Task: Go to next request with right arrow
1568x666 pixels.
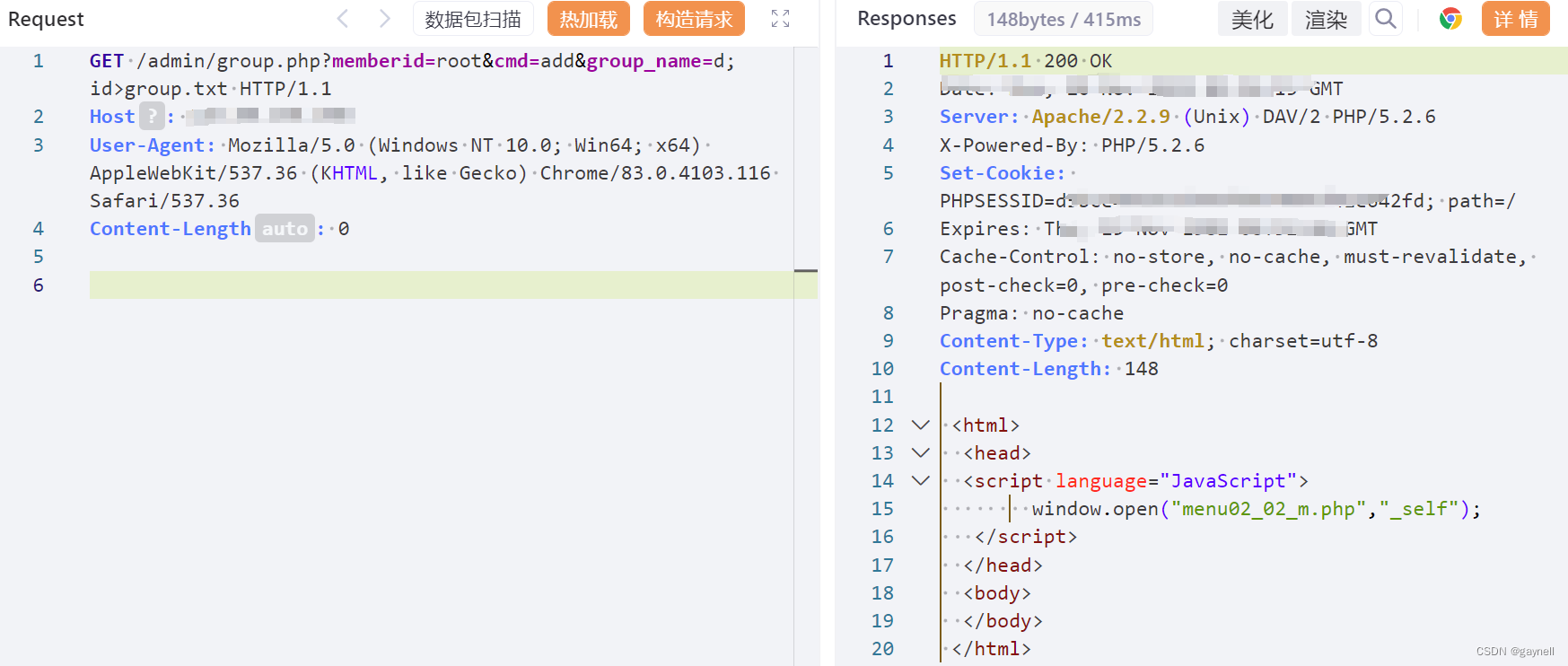Action: tap(384, 19)
